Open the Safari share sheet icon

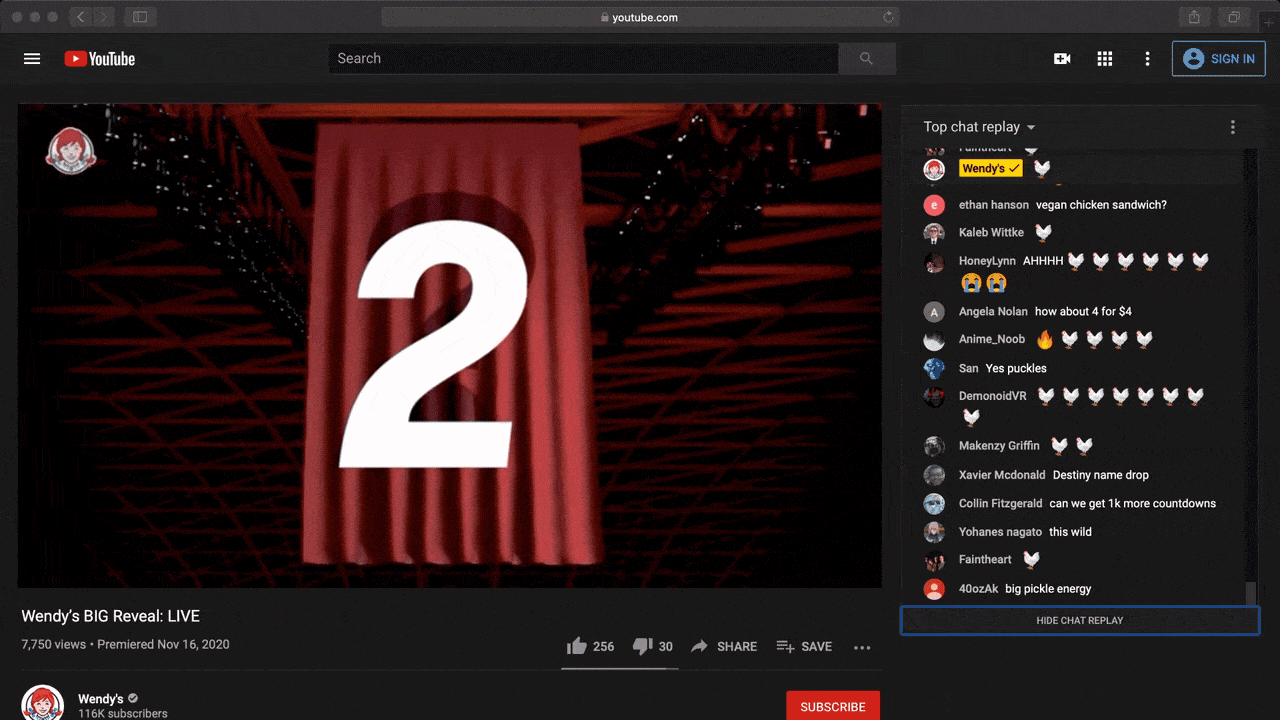1194,17
